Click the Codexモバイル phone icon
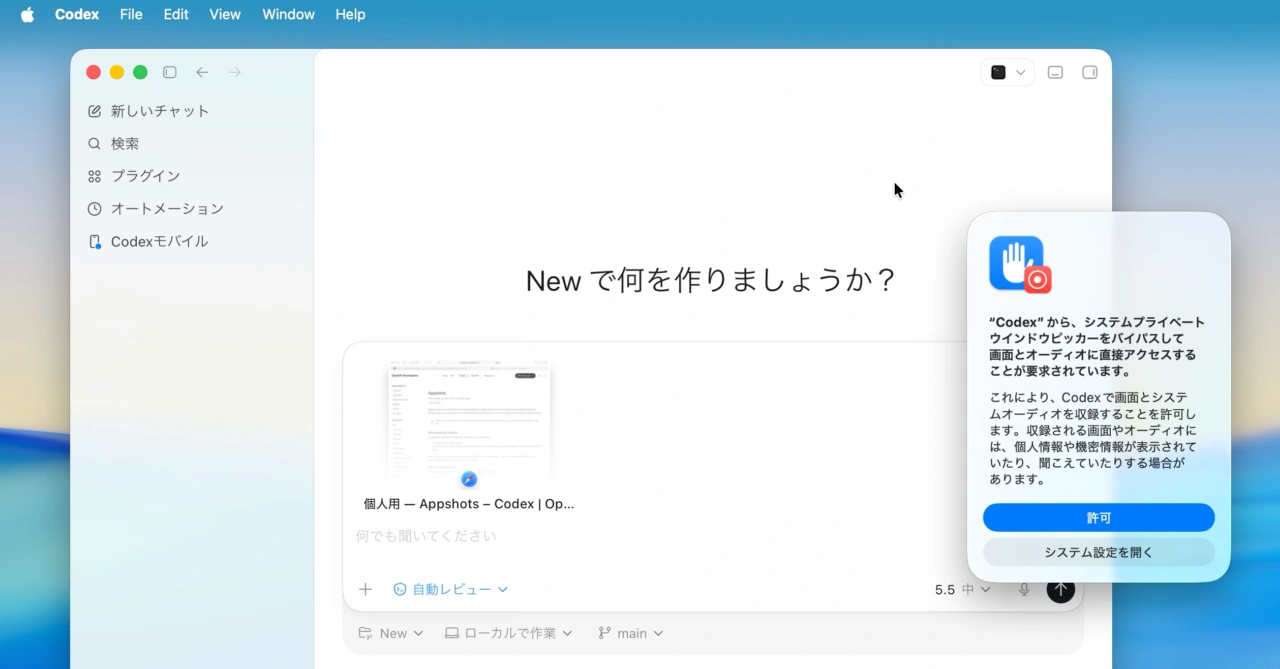Screen dimensions: 1280x669 (x=94, y=242)
